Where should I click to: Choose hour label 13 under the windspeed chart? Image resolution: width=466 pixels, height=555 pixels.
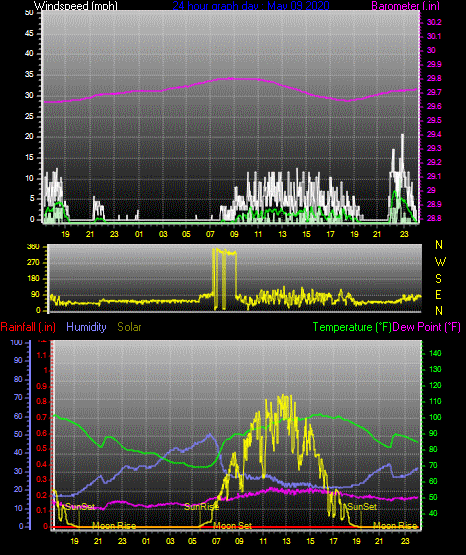[282, 234]
